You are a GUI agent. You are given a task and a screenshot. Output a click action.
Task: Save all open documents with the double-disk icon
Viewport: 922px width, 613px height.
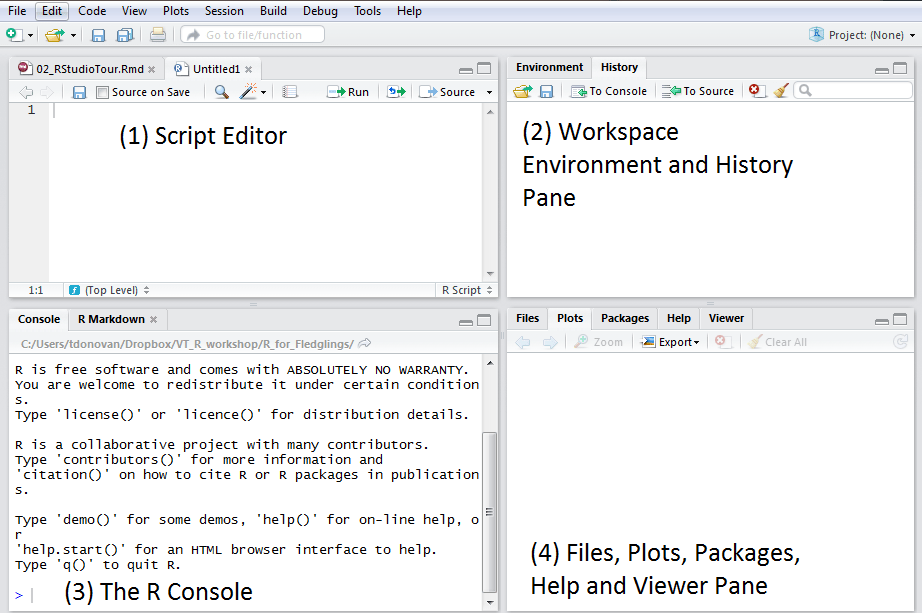coord(124,33)
